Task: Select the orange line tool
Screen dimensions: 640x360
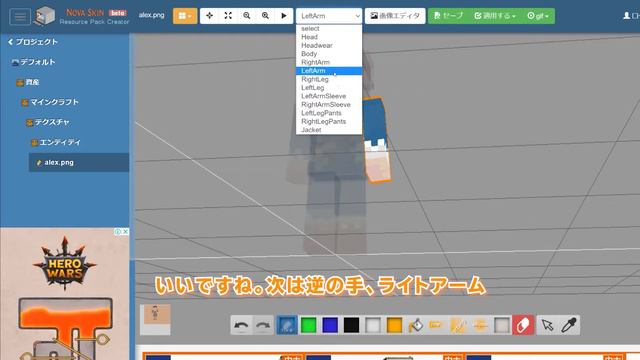Action: pos(480,325)
